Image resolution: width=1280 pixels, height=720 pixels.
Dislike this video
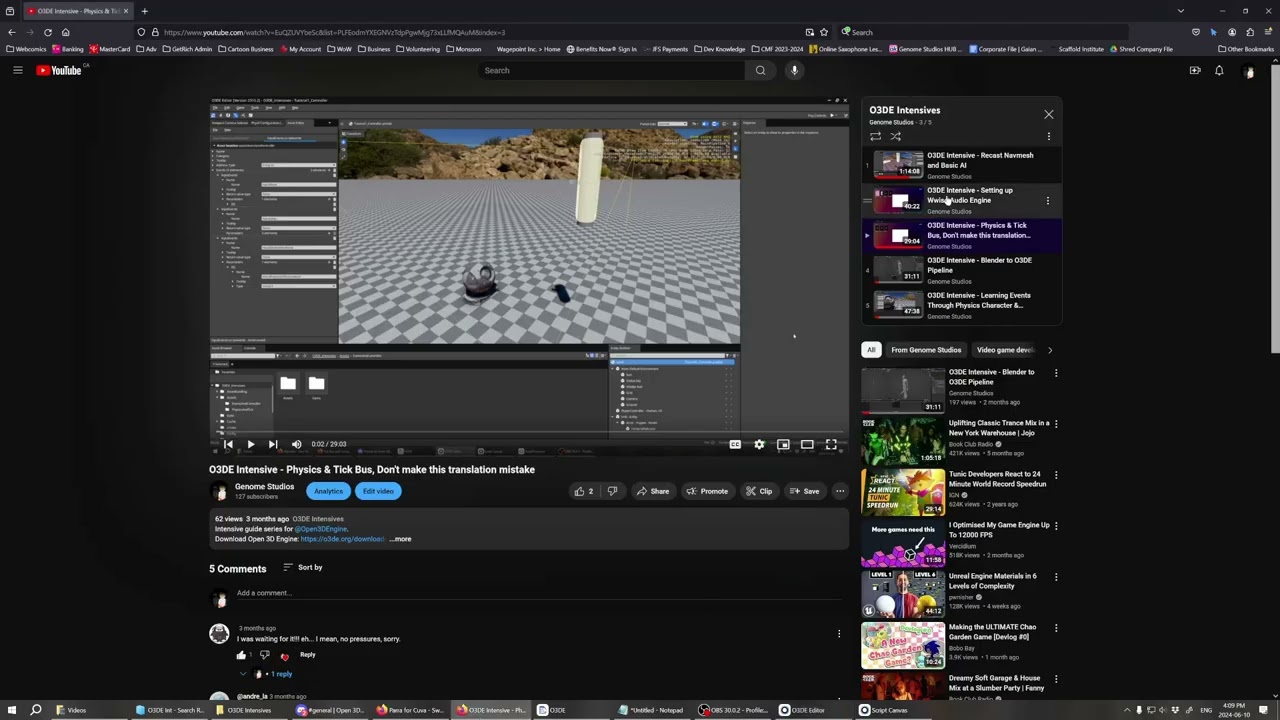point(612,491)
